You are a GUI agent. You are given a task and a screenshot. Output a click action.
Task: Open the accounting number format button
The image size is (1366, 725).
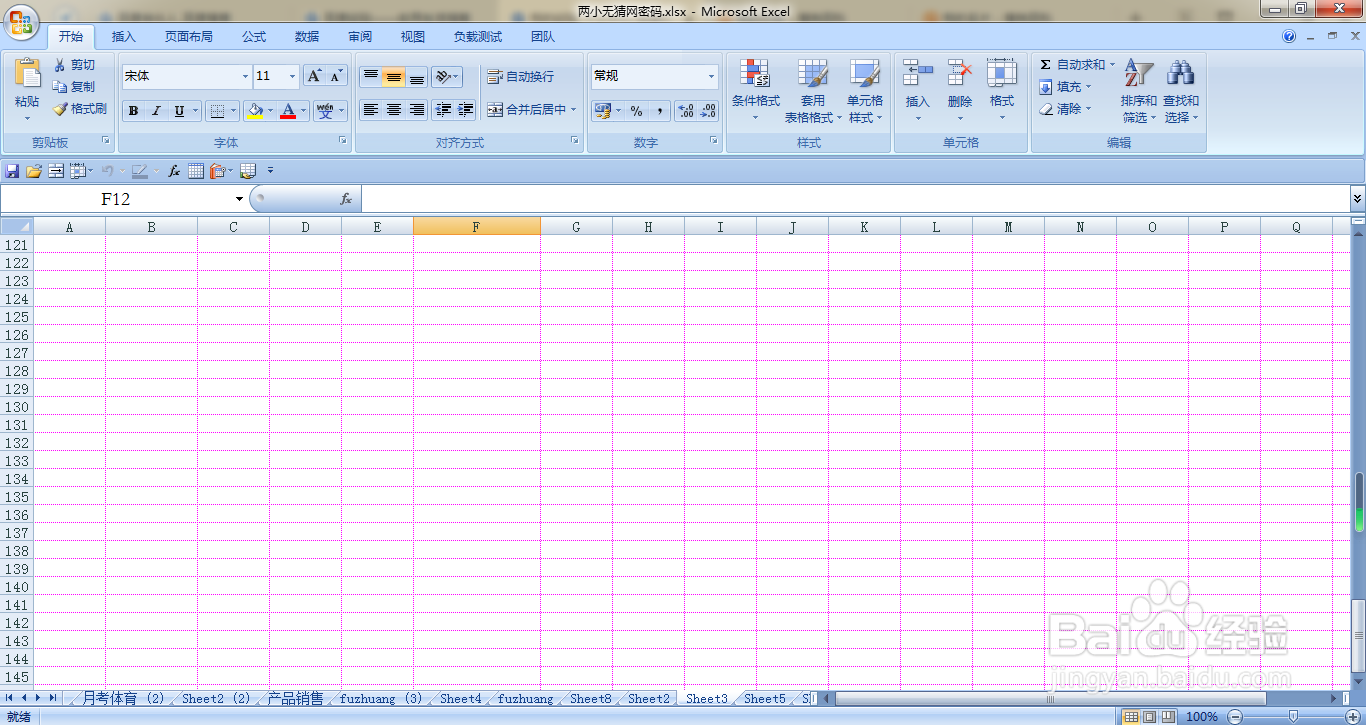click(602, 111)
